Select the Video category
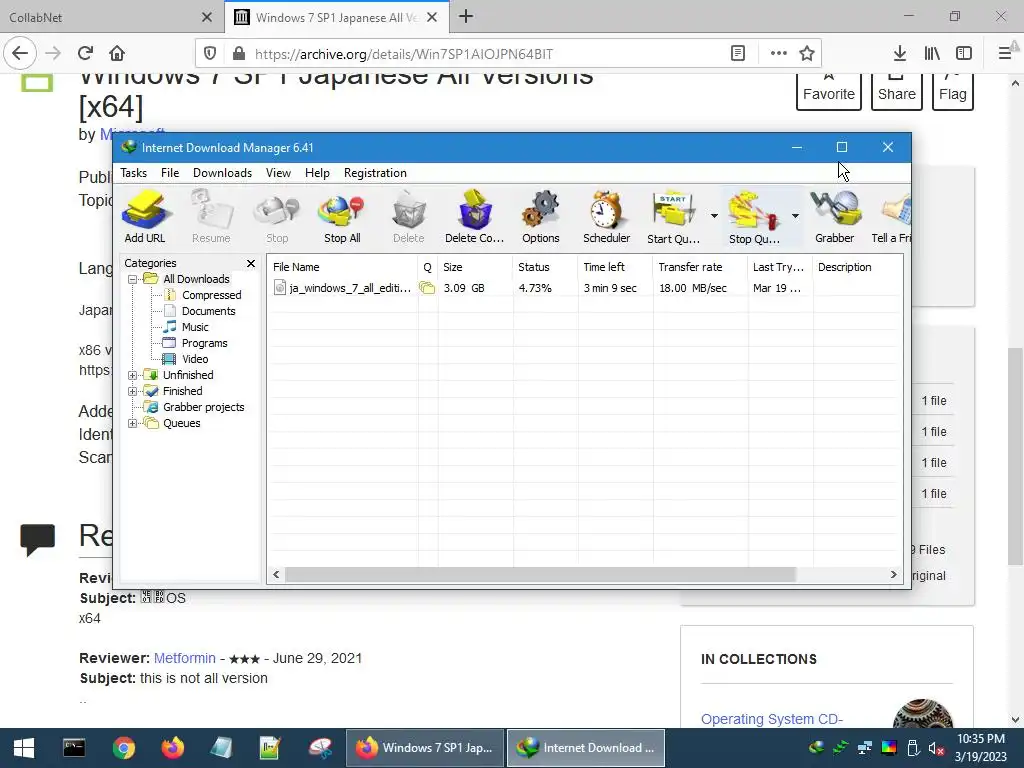Screen dimensions: 1024x768 195,359
